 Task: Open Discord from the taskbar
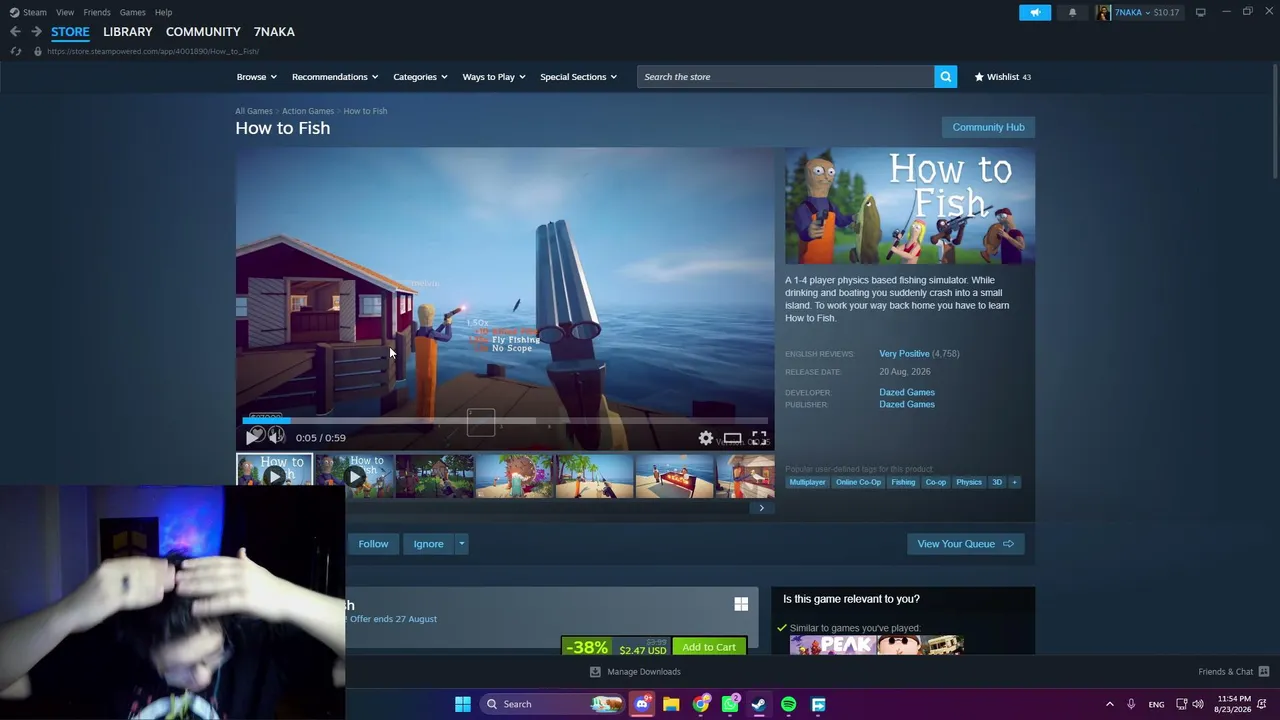click(x=642, y=704)
